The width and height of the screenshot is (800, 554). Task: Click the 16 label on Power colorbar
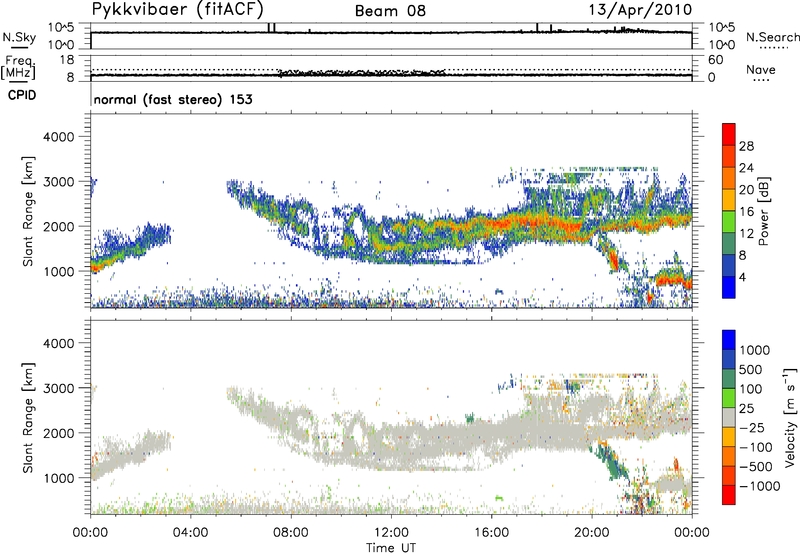pyautogui.click(x=746, y=212)
